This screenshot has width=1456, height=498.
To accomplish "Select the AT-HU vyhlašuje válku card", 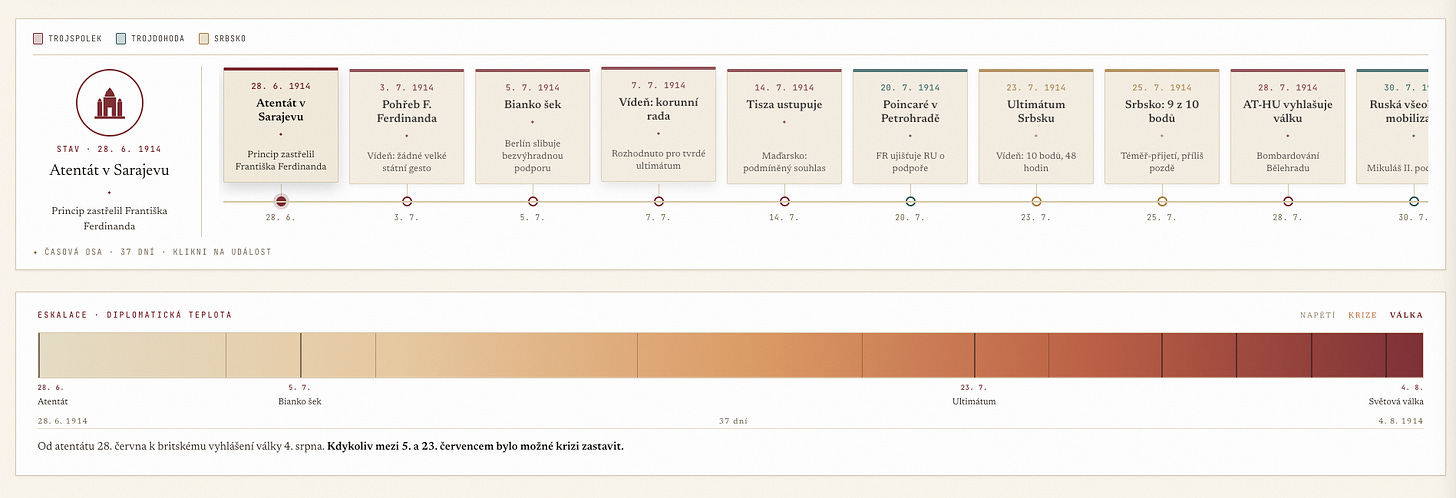I will click(1288, 126).
